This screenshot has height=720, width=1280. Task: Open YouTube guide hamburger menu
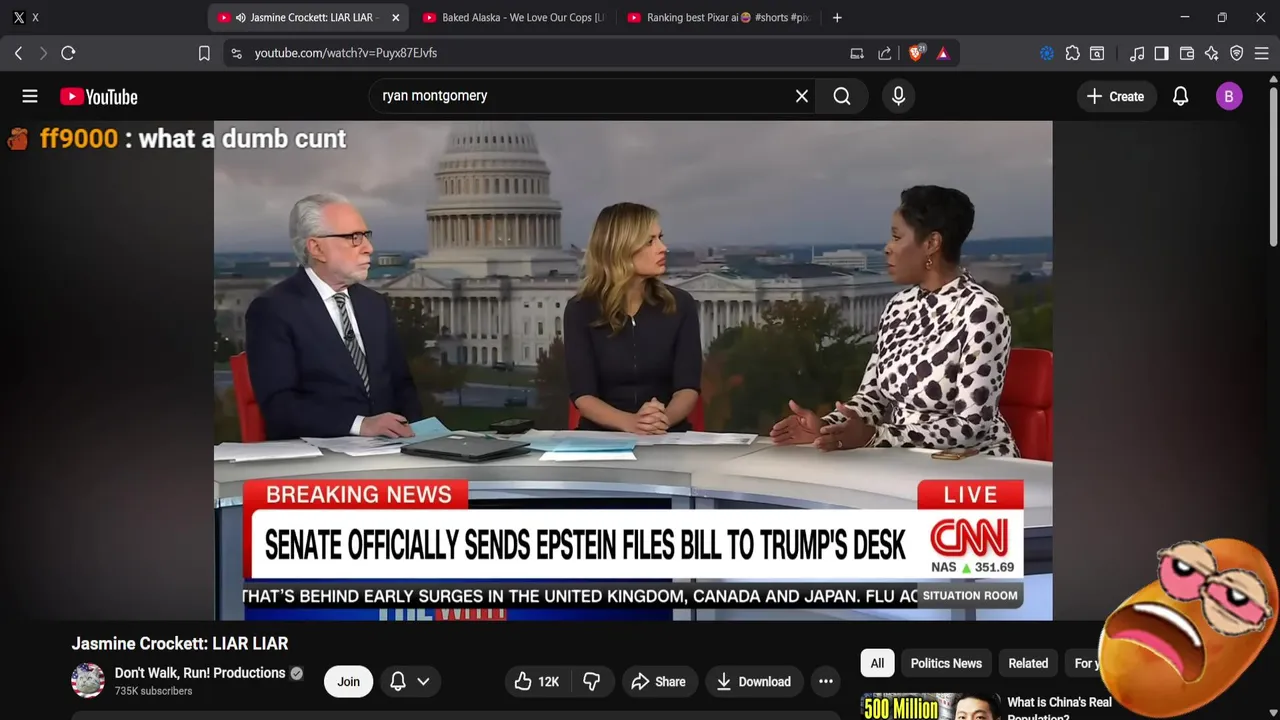[30, 96]
